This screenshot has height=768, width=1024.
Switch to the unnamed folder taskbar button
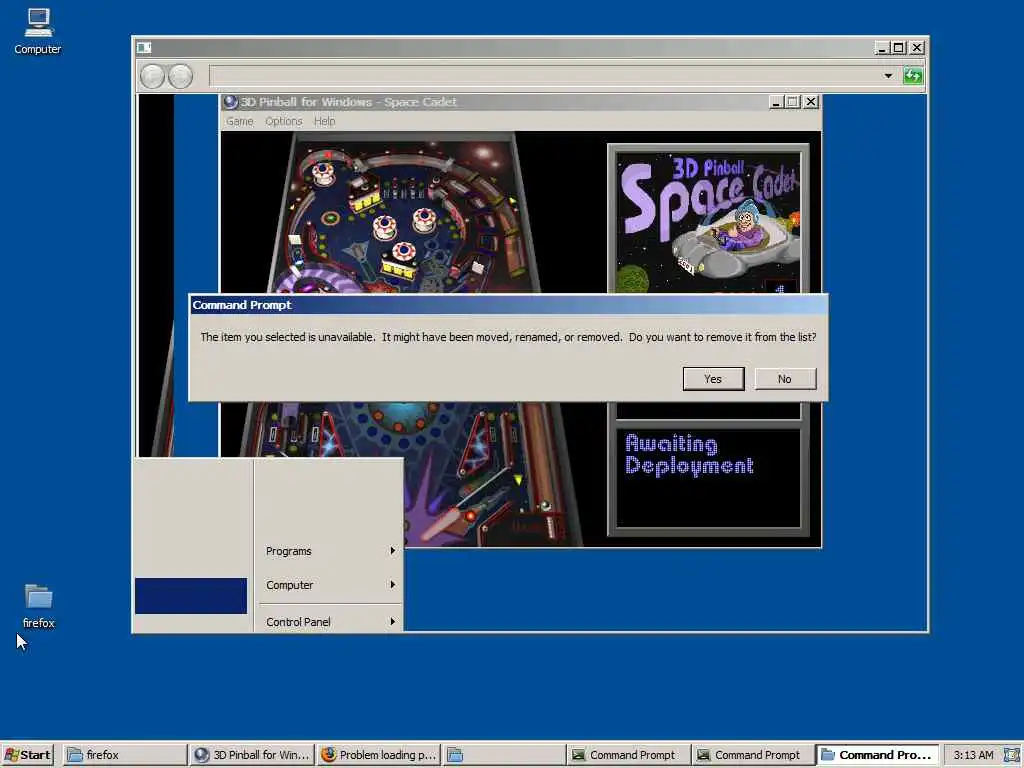[505, 755]
